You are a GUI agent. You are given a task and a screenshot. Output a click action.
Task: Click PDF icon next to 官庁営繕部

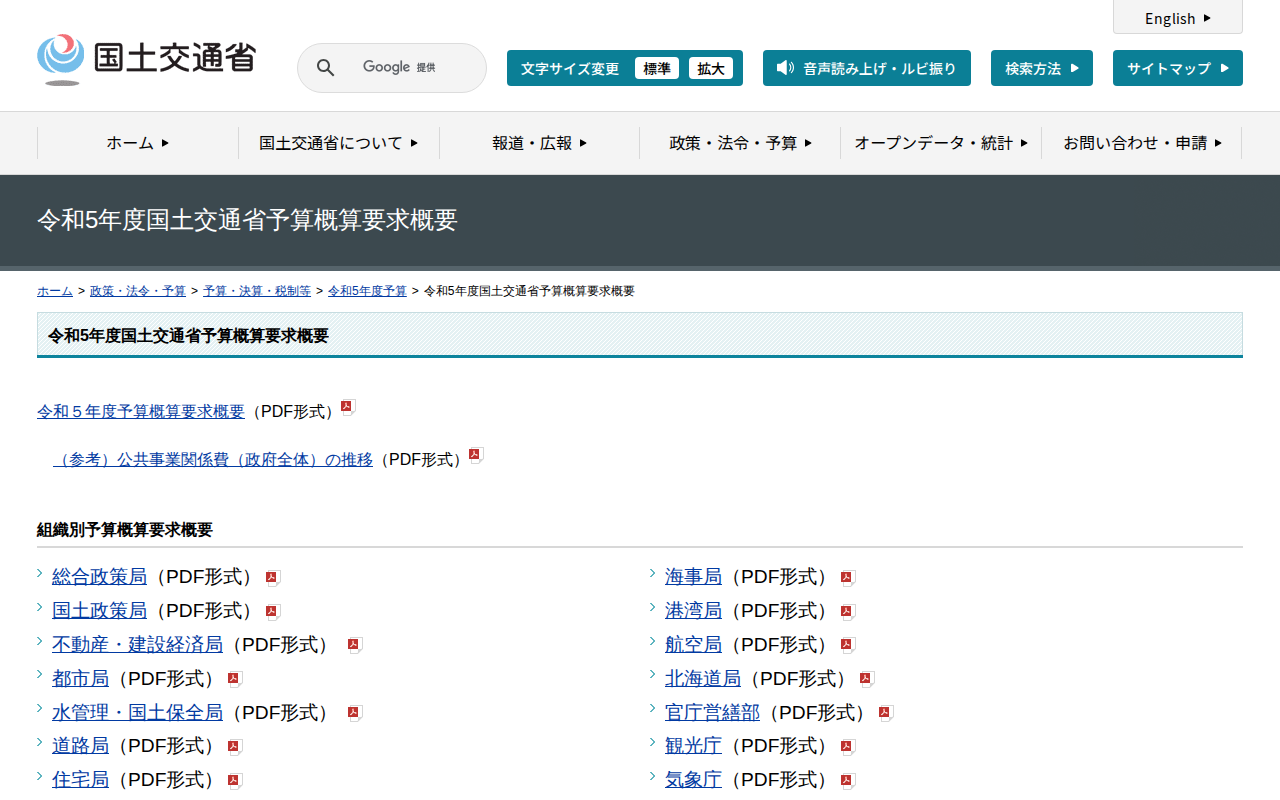[885, 714]
